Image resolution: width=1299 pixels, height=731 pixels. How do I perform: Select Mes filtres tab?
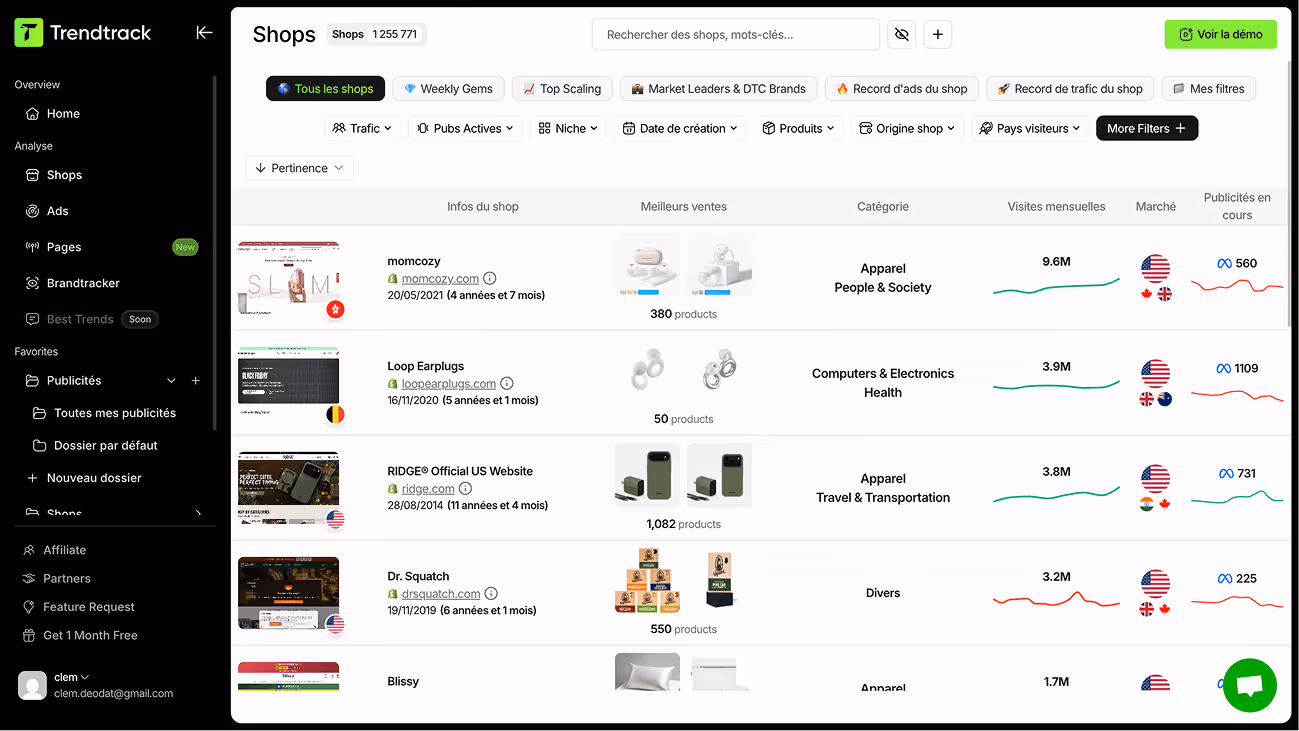click(x=1208, y=89)
